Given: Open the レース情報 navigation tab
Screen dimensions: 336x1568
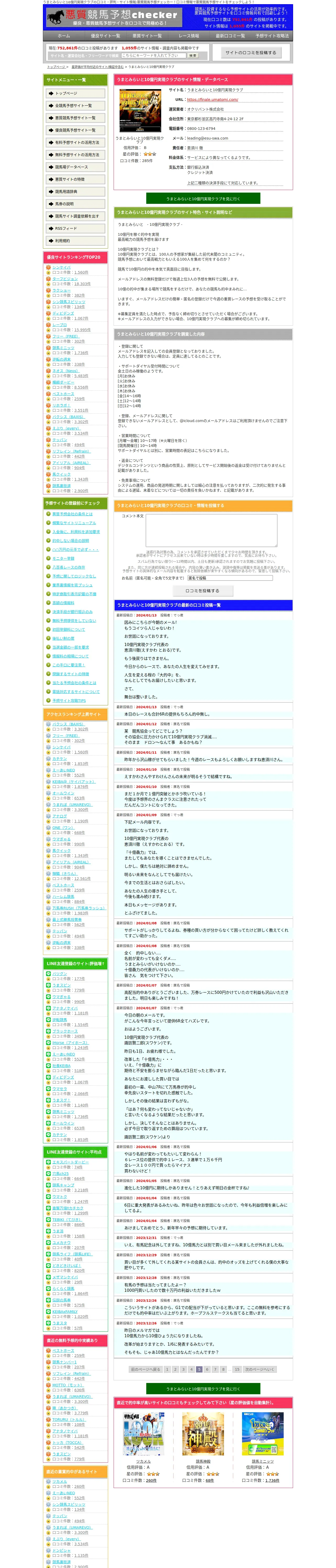Looking at the screenshot, I should [x=188, y=36].
